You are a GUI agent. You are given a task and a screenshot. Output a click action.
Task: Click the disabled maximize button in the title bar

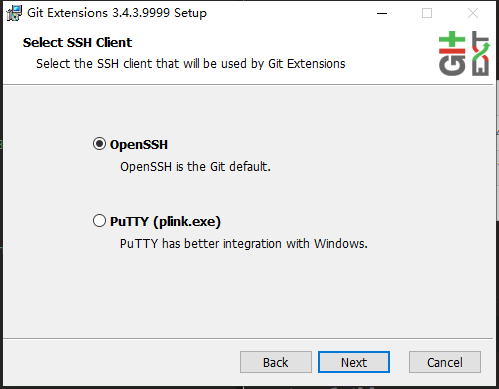[427, 13]
